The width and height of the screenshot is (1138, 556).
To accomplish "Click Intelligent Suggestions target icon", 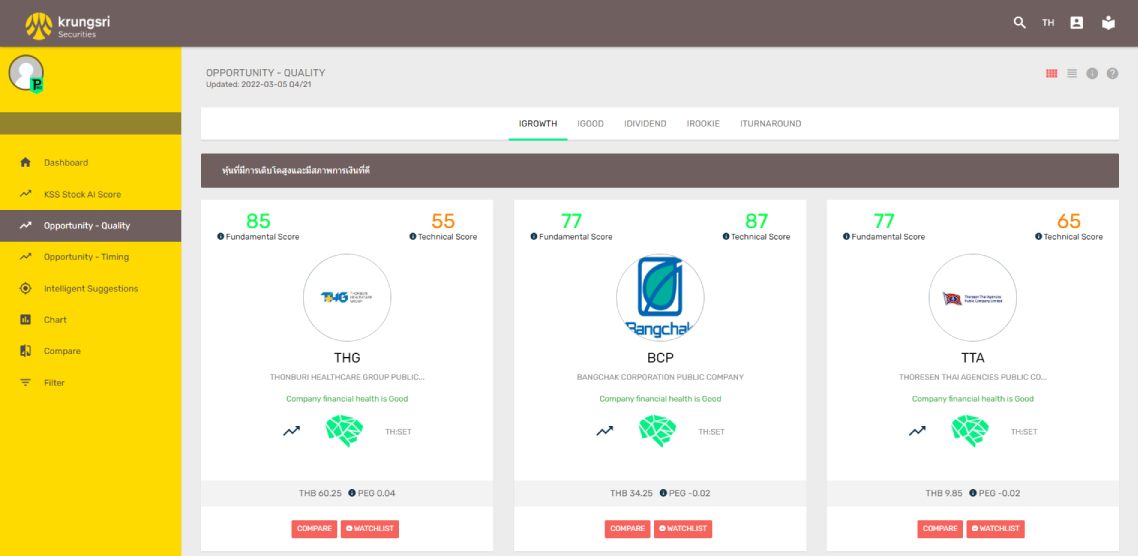I will click(x=25, y=288).
